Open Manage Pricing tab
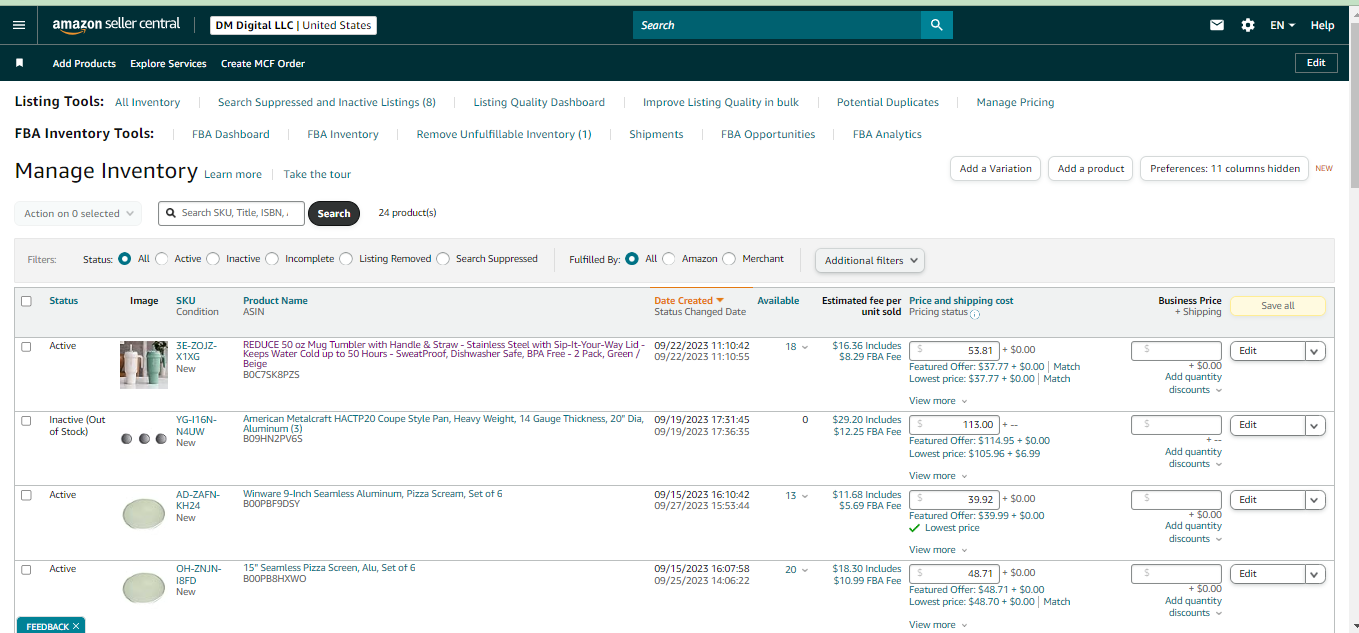Image resolution: width=1359 pixels, height=633 pixels. tap(1015, 102)
